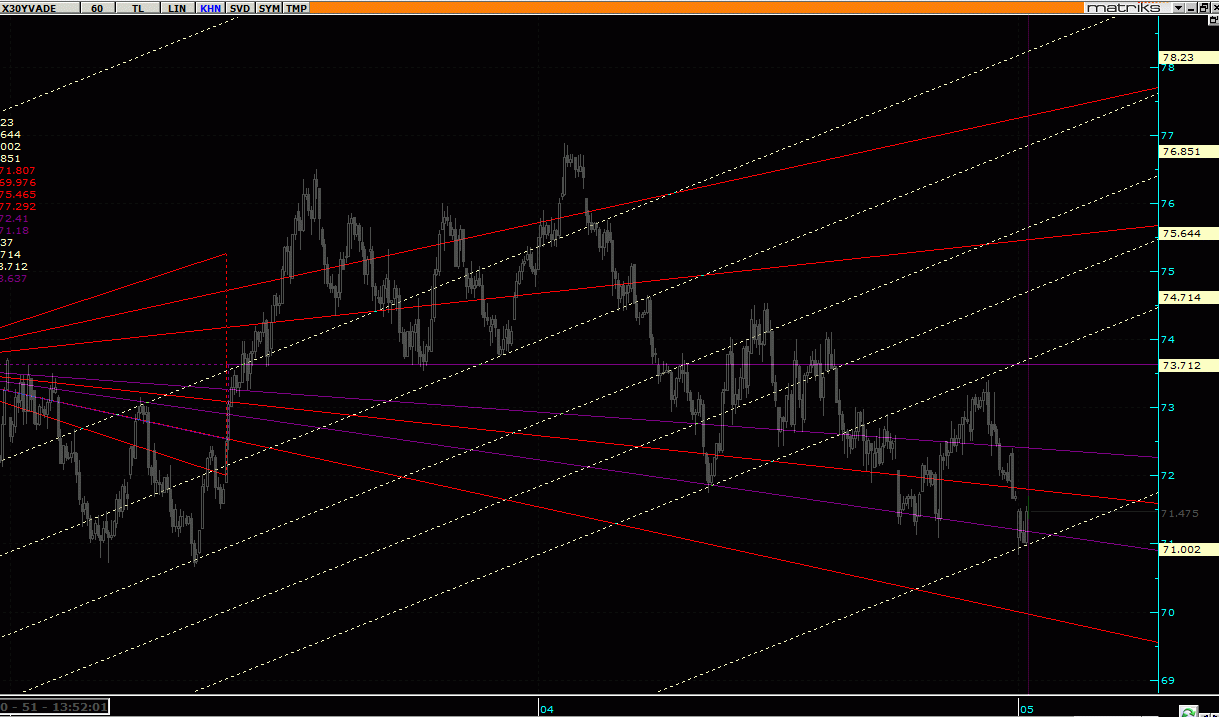This screenshot has height=717, width=1219.
Task: Click the green refresh icon
Action: pos(1188,711)
